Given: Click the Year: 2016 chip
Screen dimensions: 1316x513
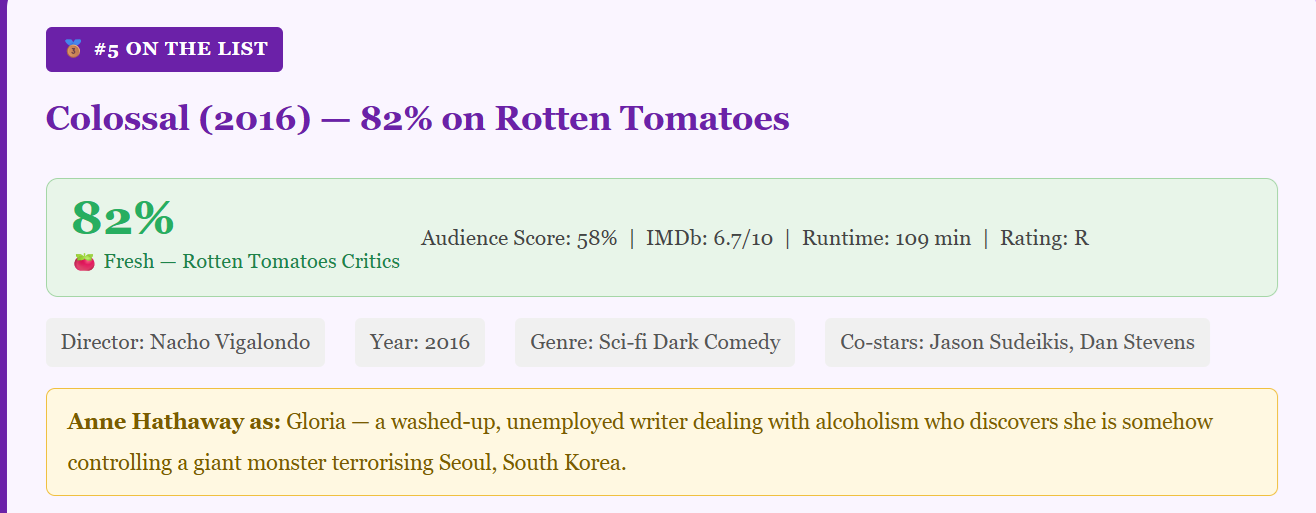Looking at the screenshot, I should point(420,343).
